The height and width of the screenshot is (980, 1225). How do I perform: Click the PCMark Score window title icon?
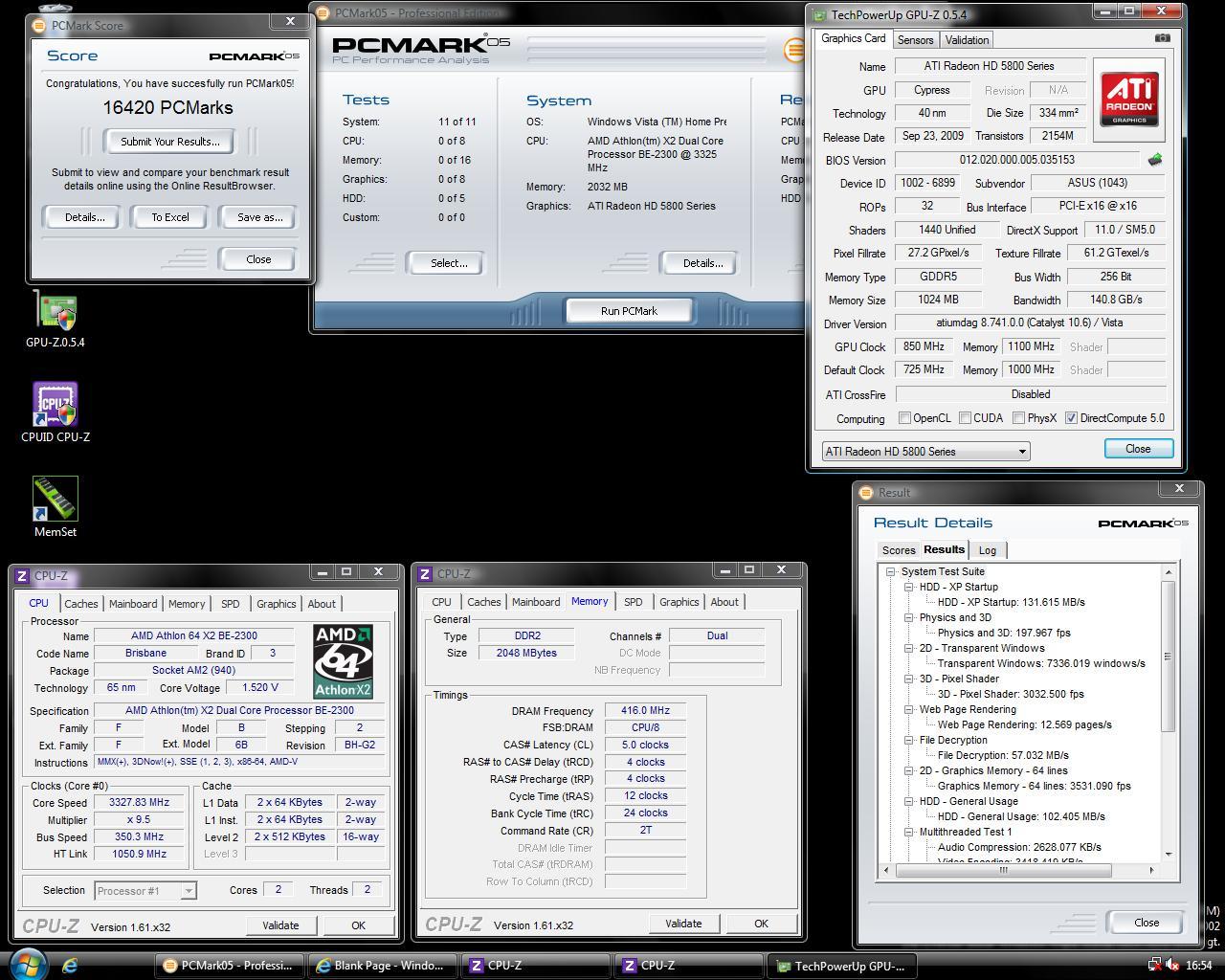click(x=39, y=25)
